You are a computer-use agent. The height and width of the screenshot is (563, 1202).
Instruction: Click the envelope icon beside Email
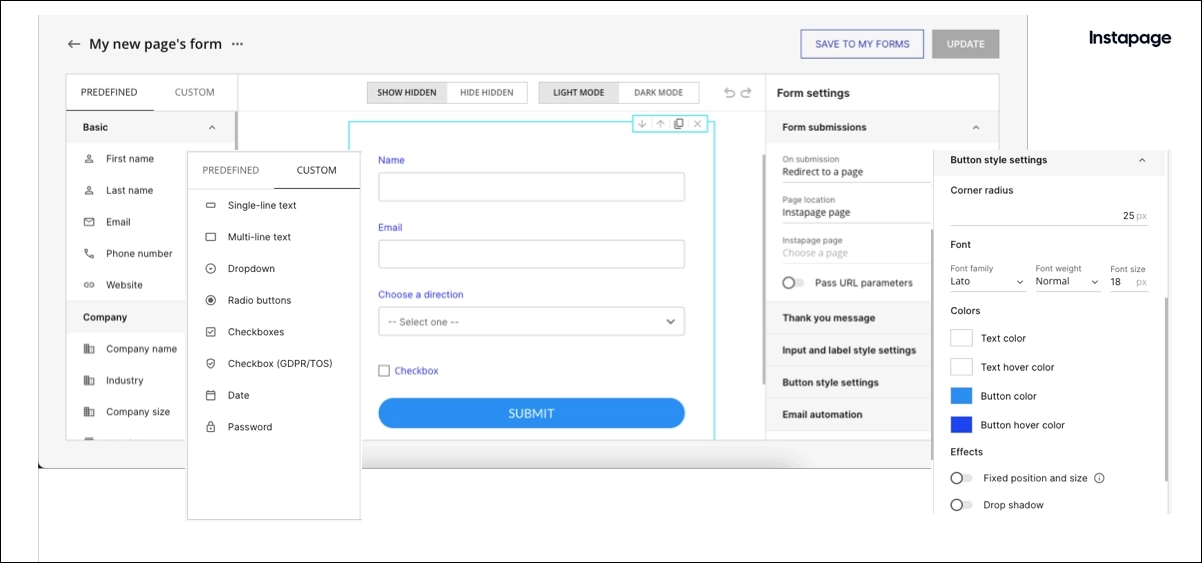click(89, 222)
